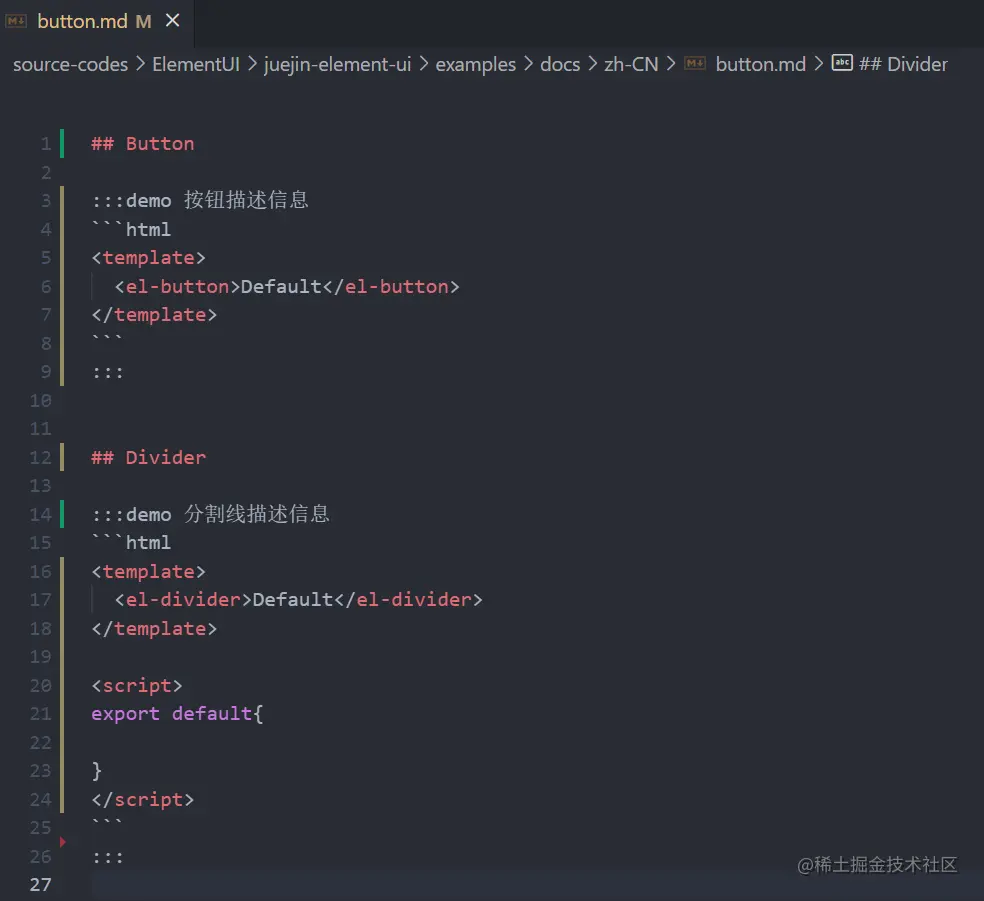This screenshot has width=984, height=901.
Task: Click the el-divider Default code line
Action: (298, 600)
